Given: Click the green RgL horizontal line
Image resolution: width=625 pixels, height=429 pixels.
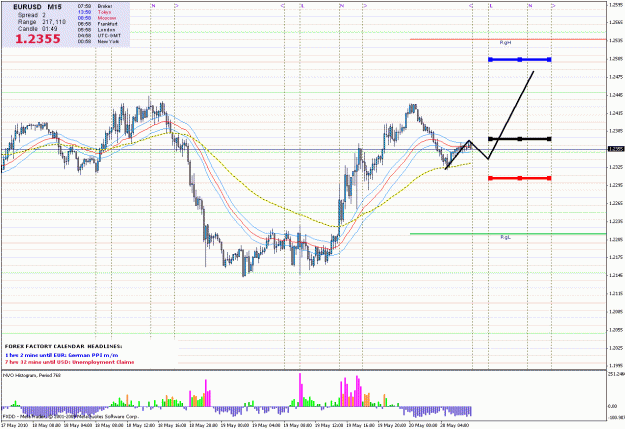Looking at the screenshot, I should click(507, 234).
